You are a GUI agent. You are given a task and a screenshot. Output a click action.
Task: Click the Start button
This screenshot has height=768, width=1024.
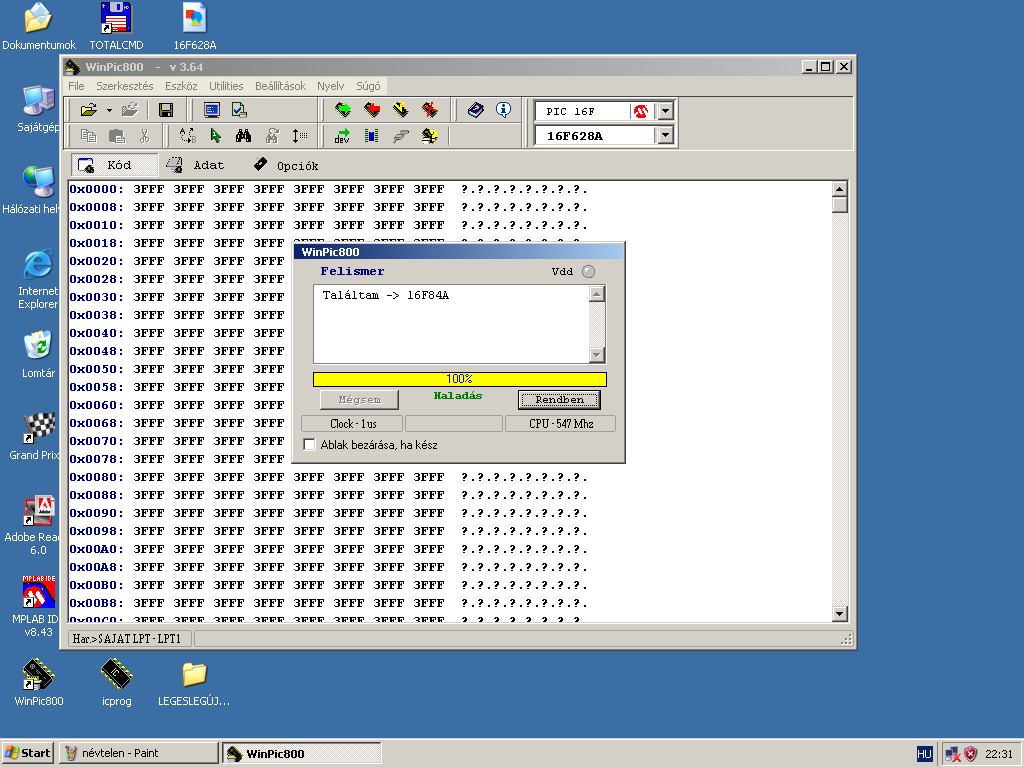coord(28,753)
